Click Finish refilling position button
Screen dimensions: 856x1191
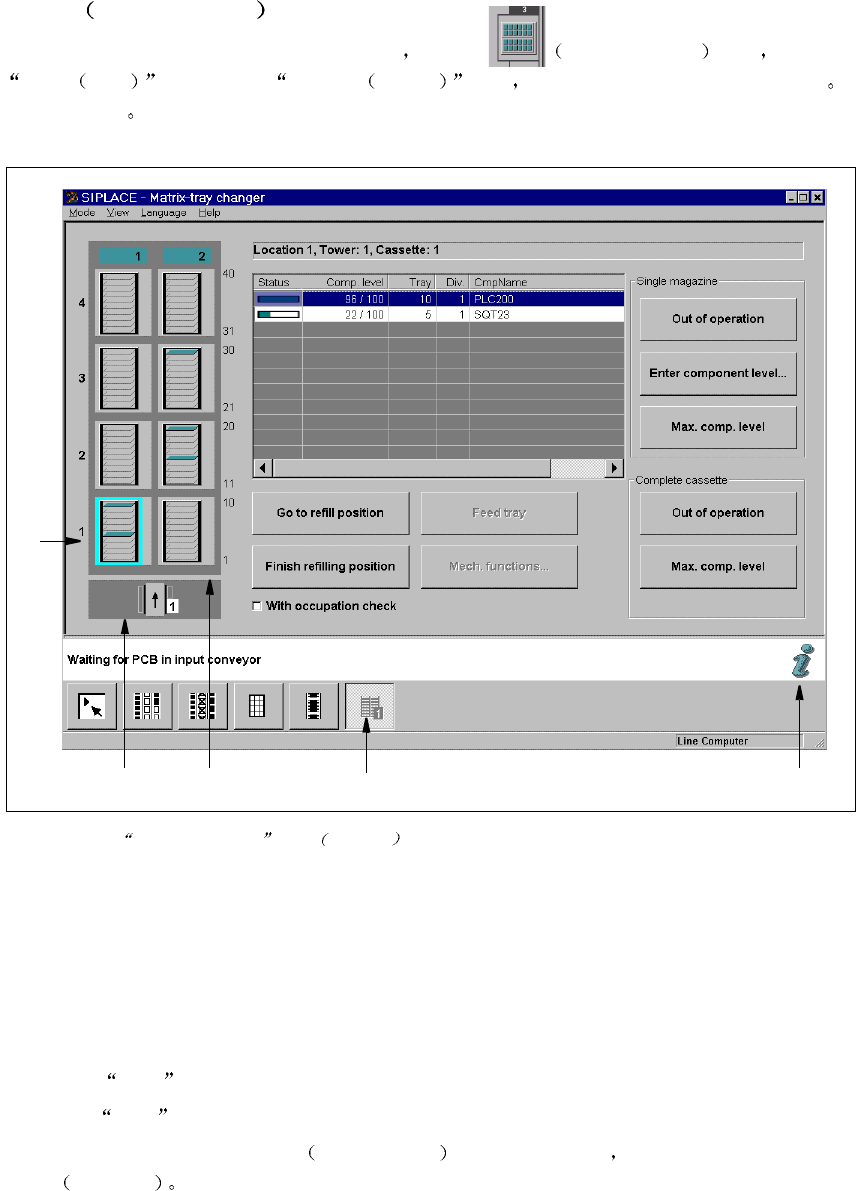point(330,567)
